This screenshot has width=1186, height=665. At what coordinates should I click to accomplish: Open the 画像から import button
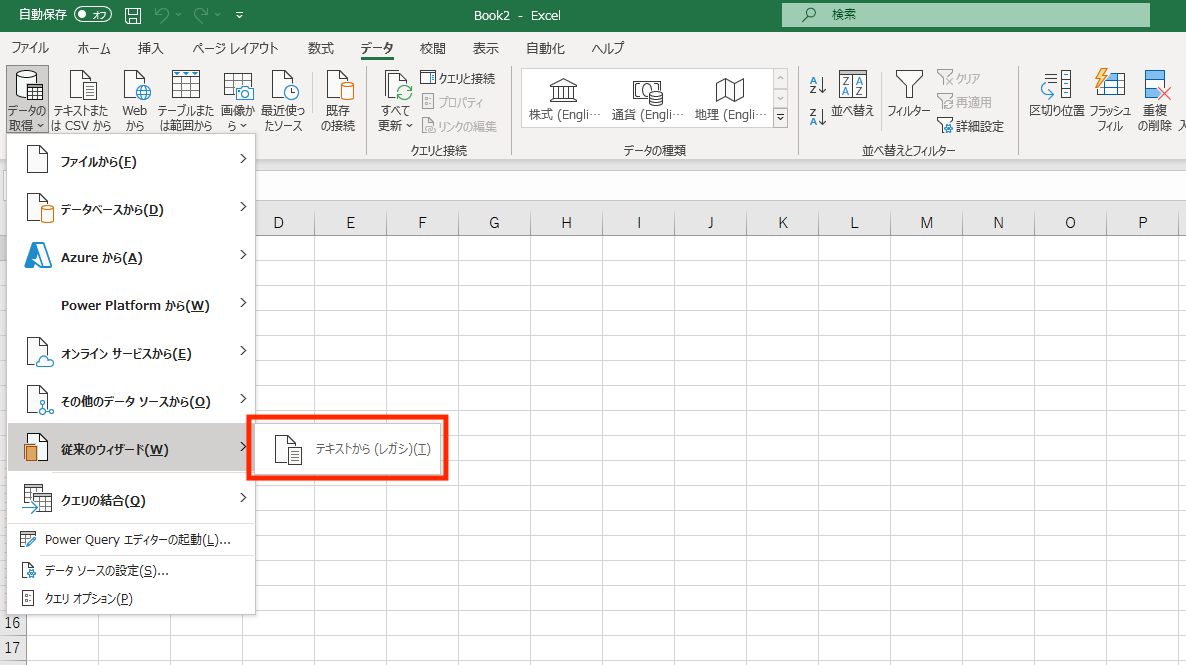pyautogui.click(x=238, y=100)
